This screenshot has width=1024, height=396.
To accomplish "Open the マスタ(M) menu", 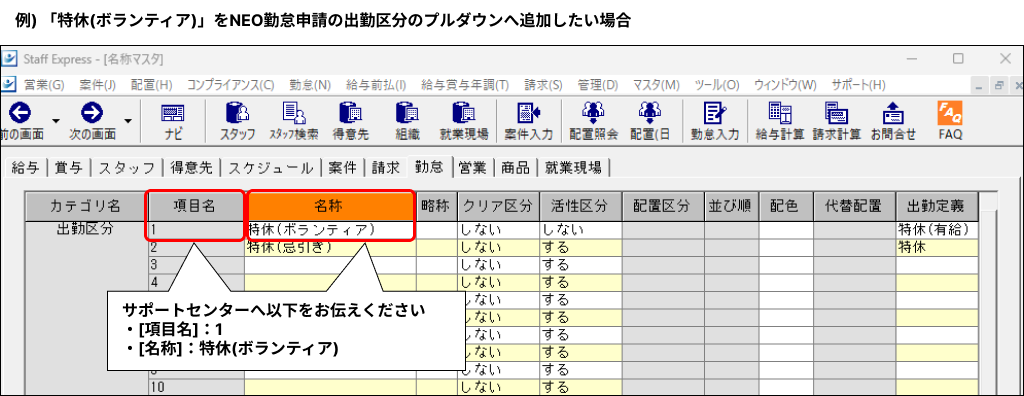I will click(656, 85).
